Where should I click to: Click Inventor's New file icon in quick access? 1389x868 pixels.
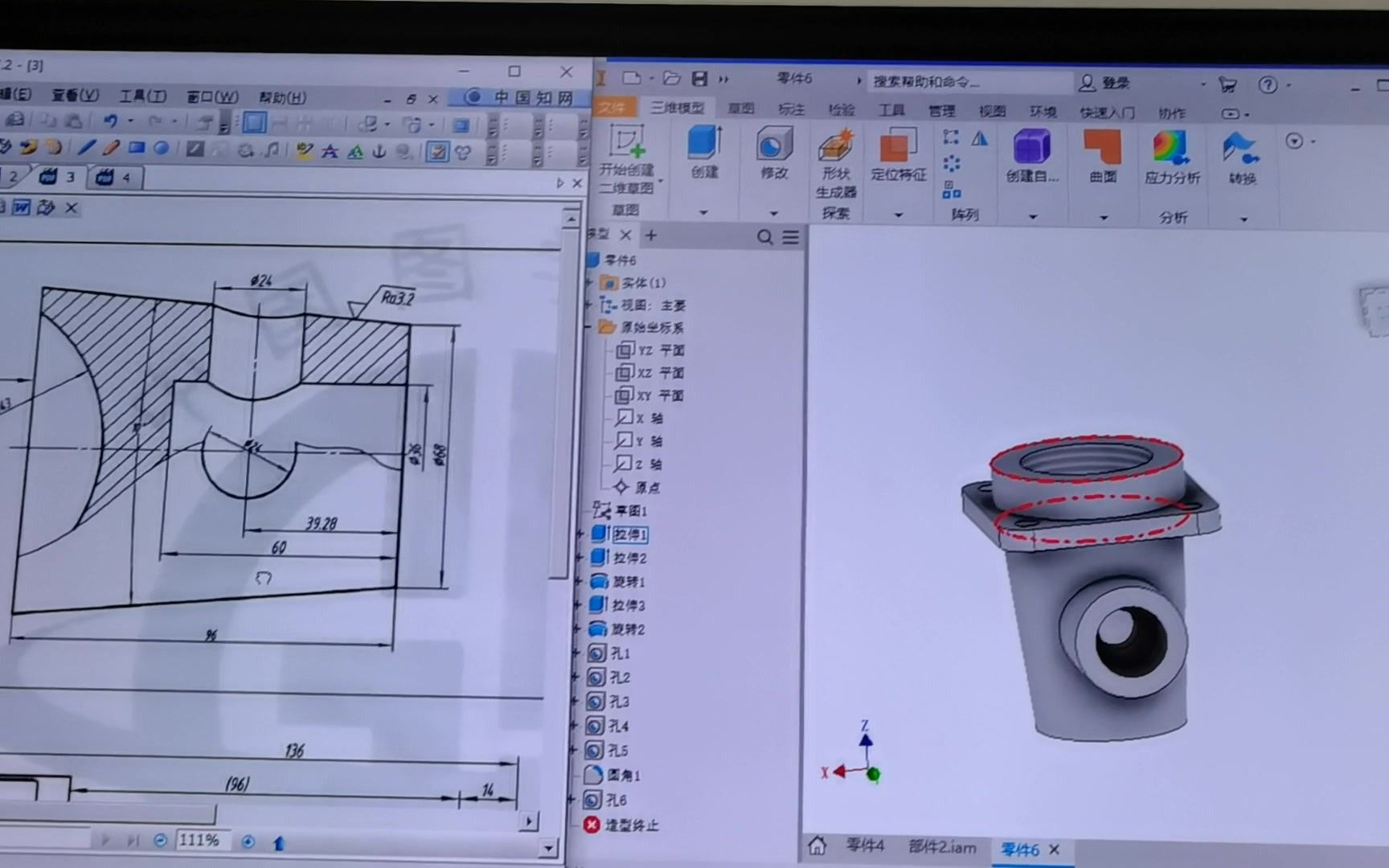point(632,78)
